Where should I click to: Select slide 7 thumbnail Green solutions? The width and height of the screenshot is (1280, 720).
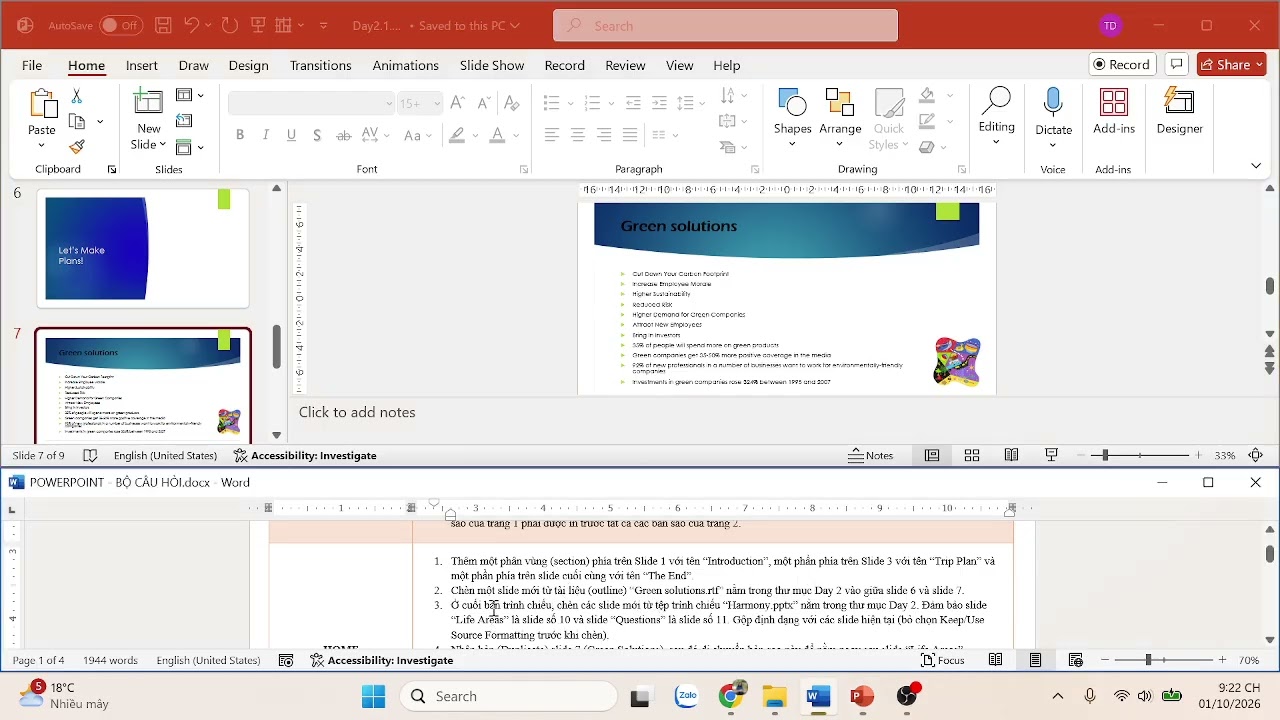(x=143, y=387)
